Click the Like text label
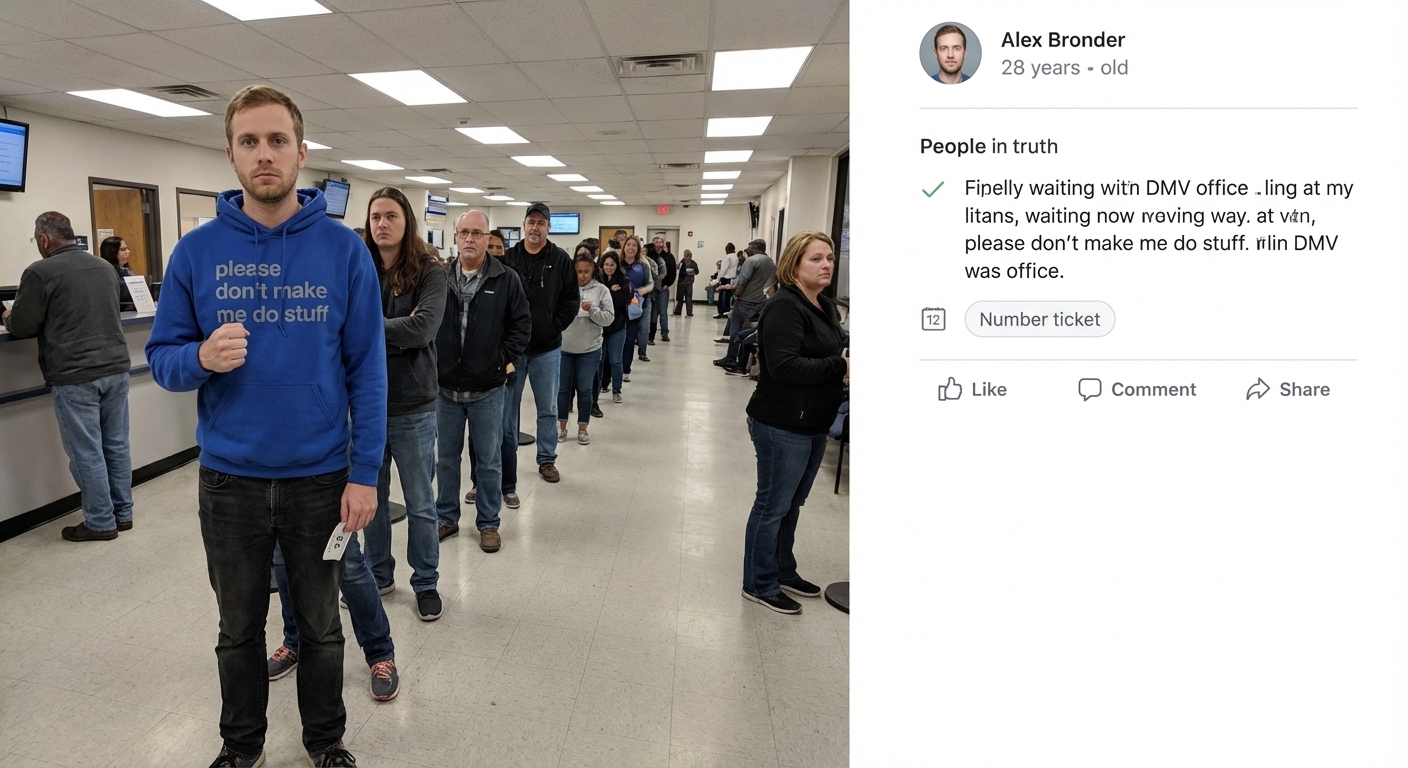 click(x=989, y=390)
